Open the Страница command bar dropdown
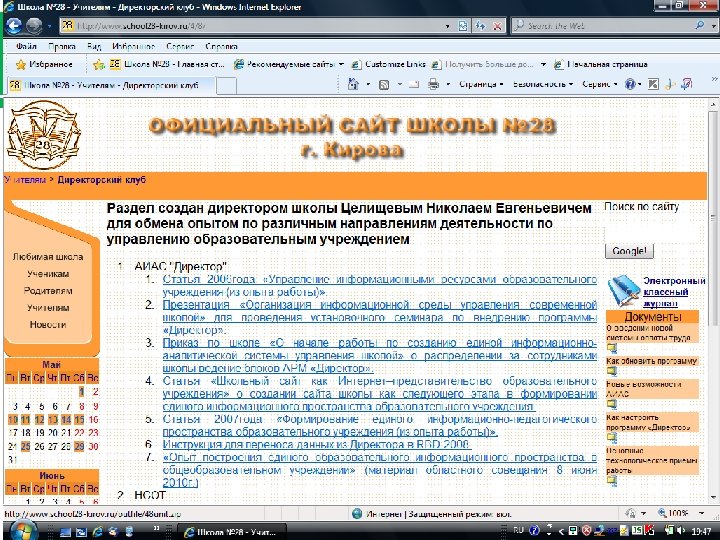Viewport: 720px width, 540px height. coord(481,84)
